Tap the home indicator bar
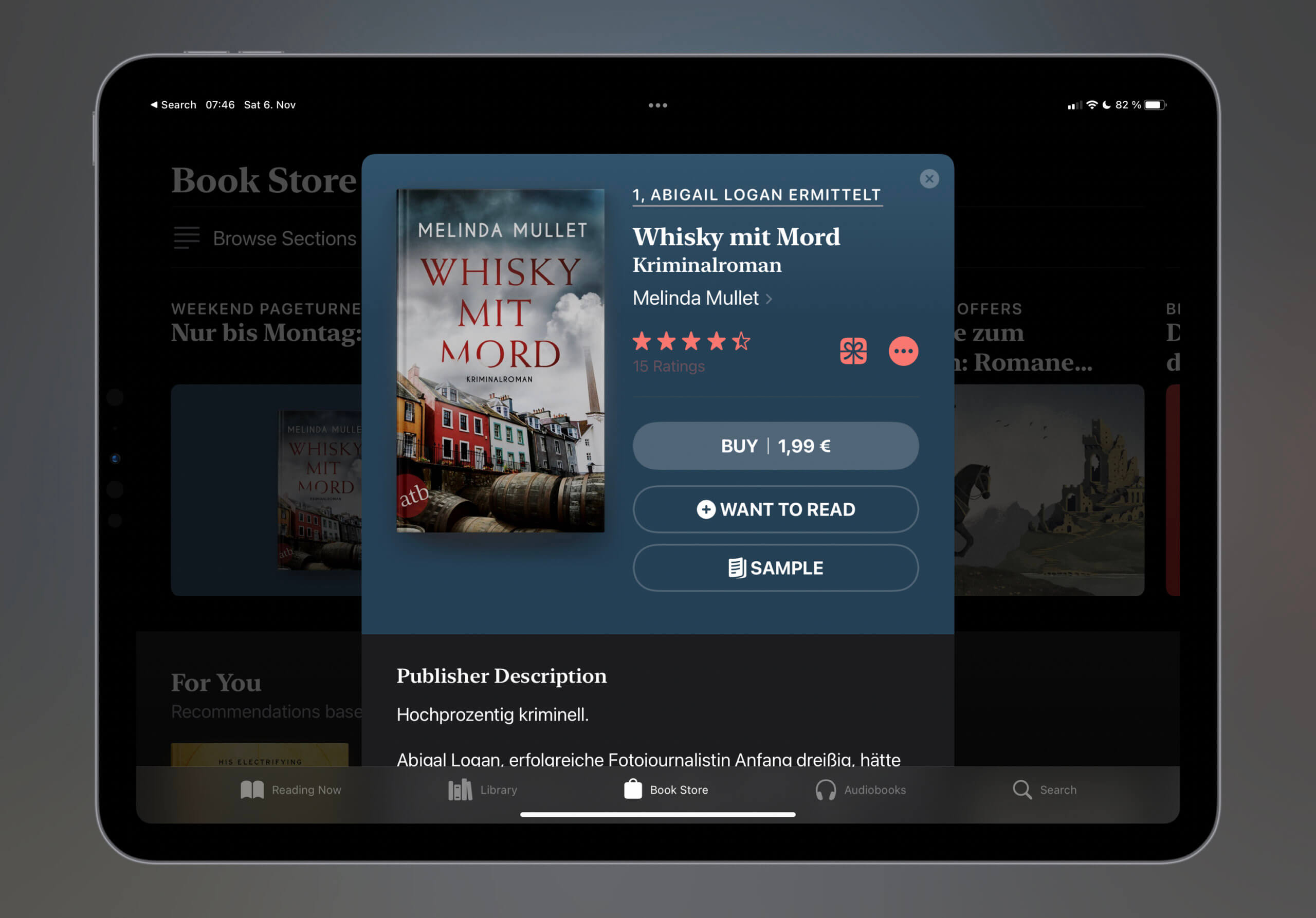The image size is (1316, 918). 657,814
